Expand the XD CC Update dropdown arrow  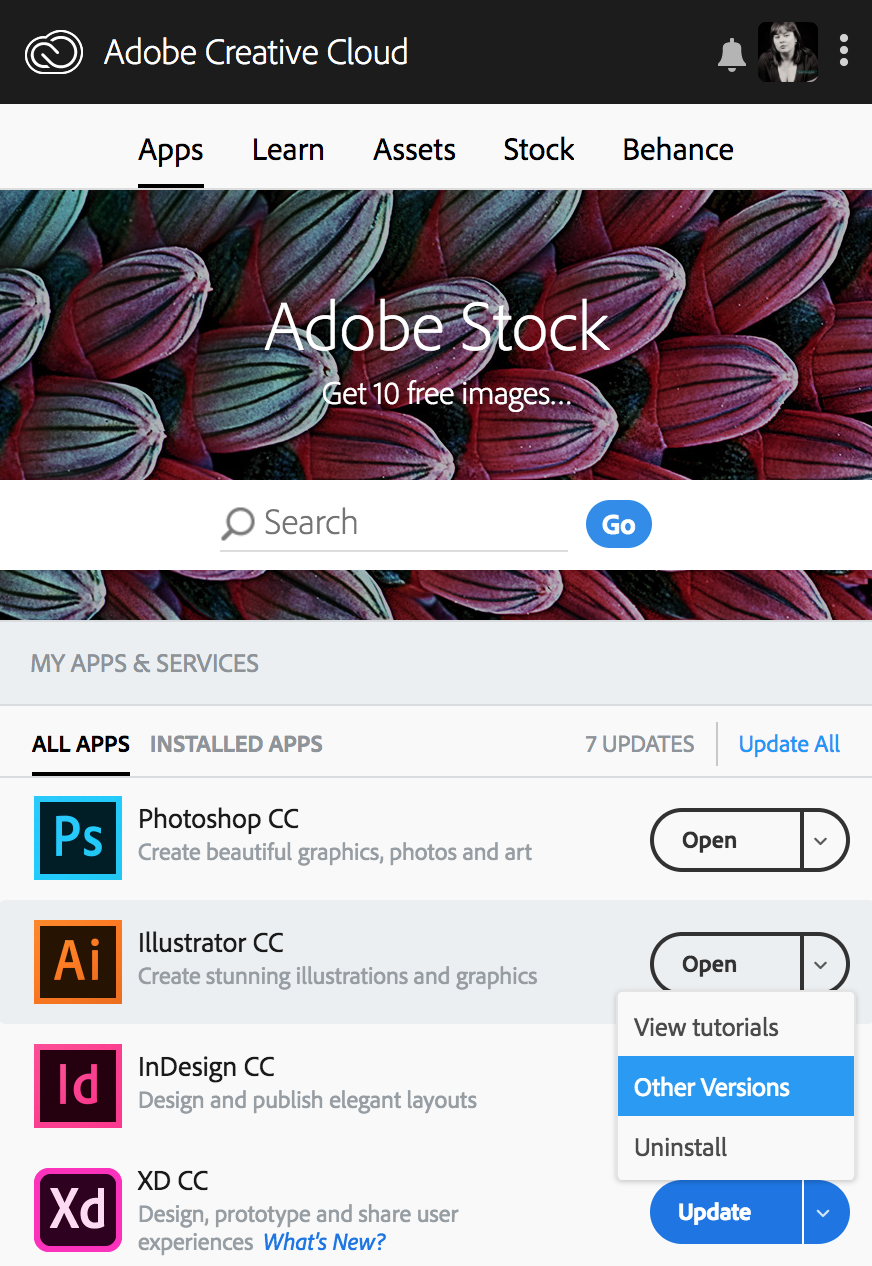tap(824, 1213)
